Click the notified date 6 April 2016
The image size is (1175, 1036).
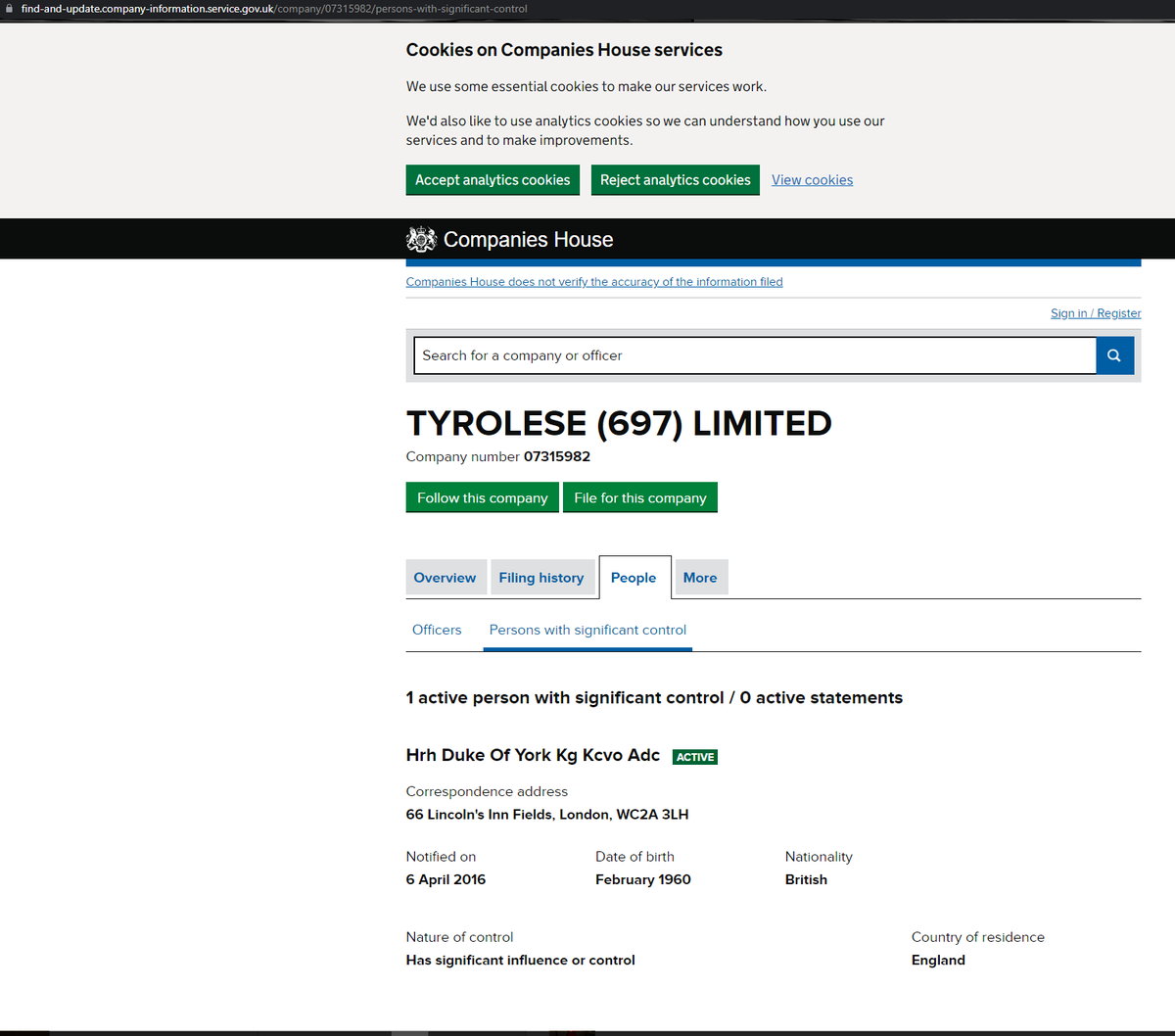(446, 879)
